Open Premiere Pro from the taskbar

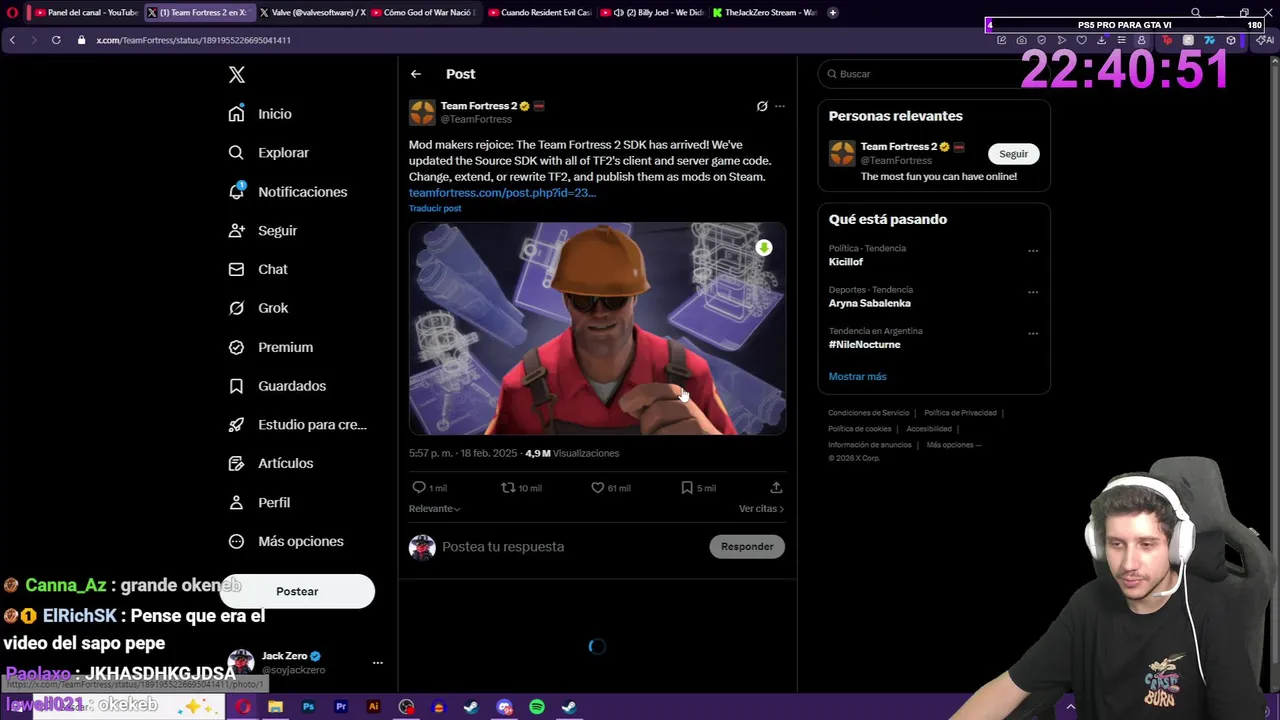pyautogui.click(x=341, y=707)
